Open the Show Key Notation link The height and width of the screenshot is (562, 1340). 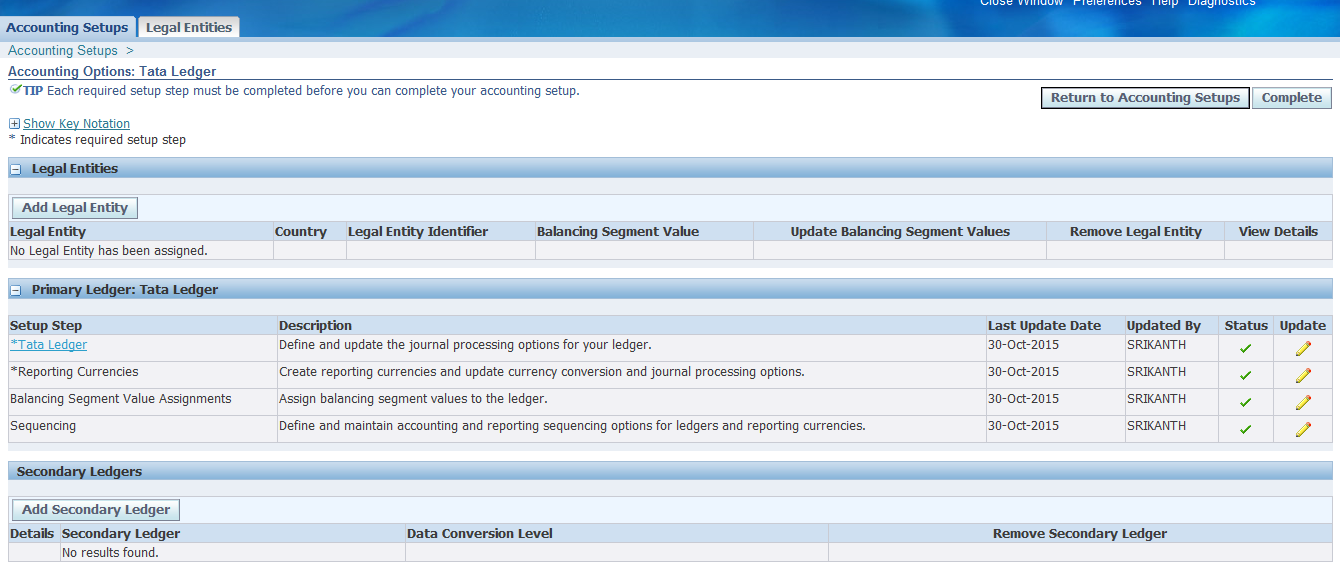point(76,124)
